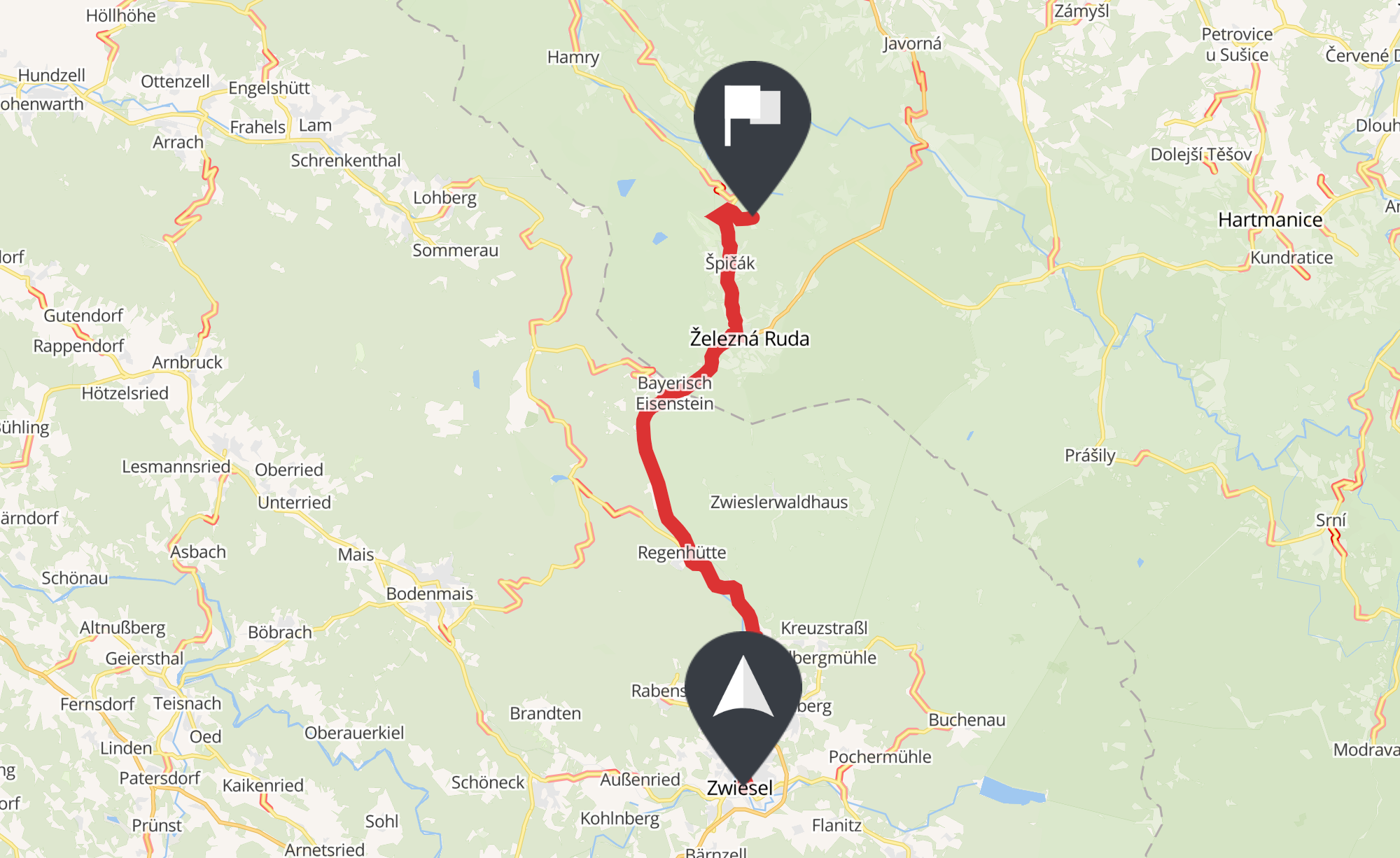Viewport: 1400px width, 858px height.
Task: Select the Prášily village label
Action: coord(1091,456)
